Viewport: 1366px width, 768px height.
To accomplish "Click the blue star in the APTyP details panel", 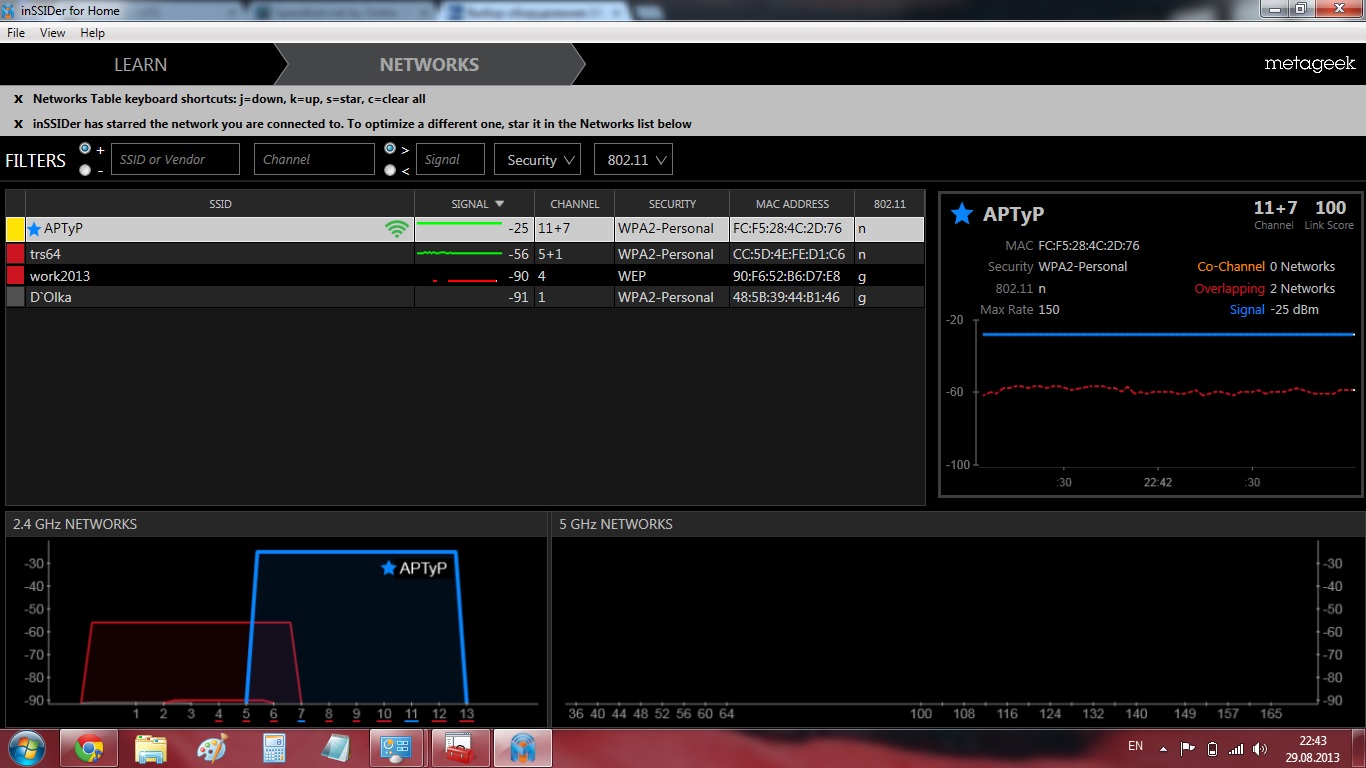I will click(x=962, y=213).
